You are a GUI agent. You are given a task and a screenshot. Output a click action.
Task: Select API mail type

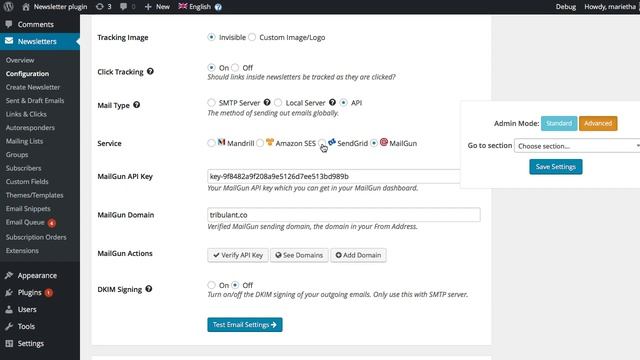pyautogui.click(x=344, y=102)
